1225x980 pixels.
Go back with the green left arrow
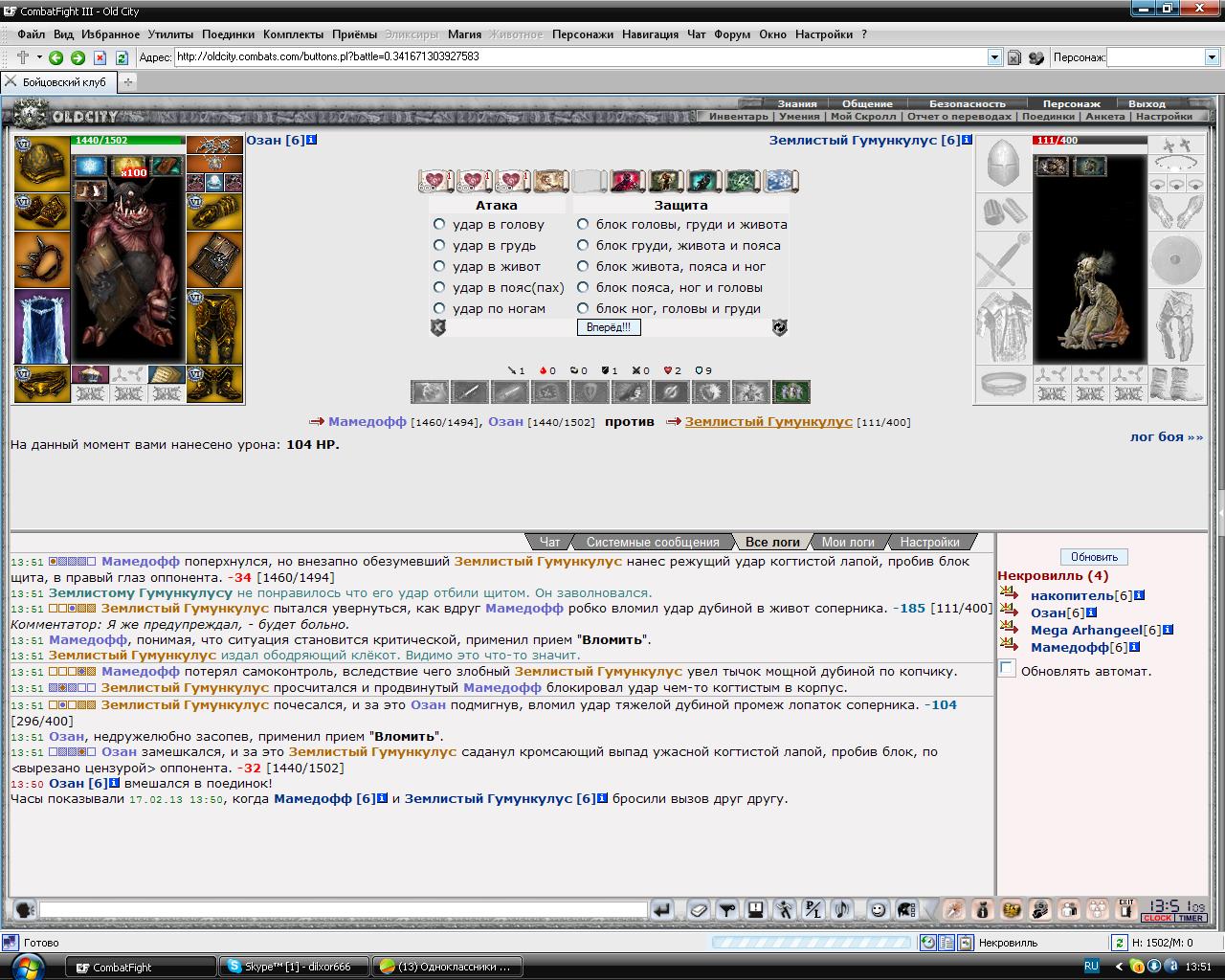56,57
